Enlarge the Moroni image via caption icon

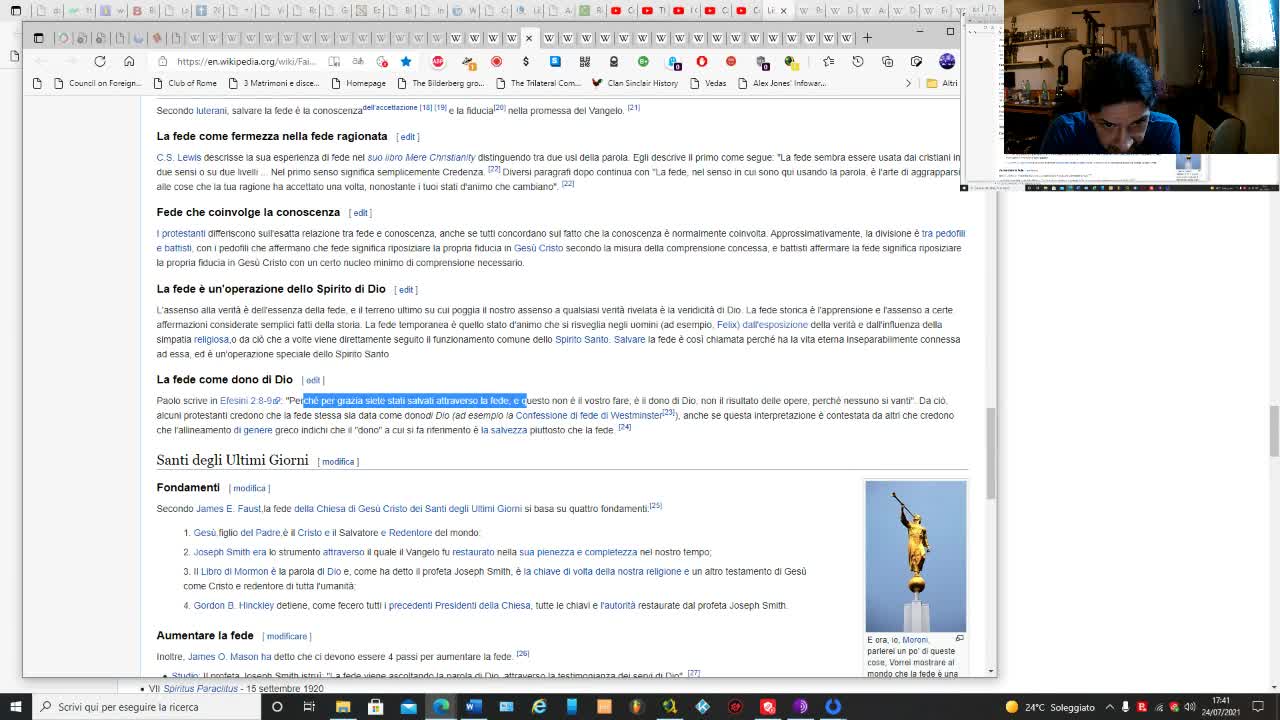click(x=959, y=639)
